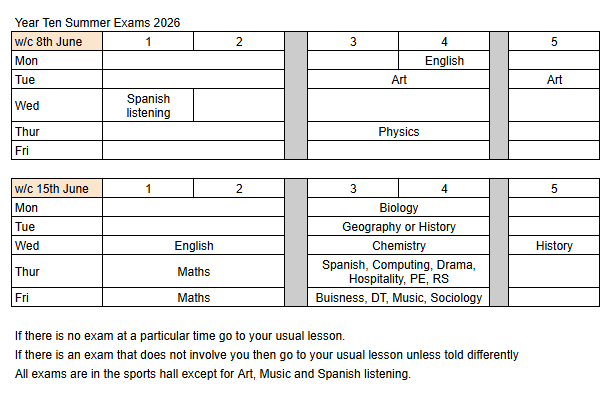Click the Biology exam cell on Monday
The height and width of the screenshot is (398, 614).
click(x=399, y=208)
